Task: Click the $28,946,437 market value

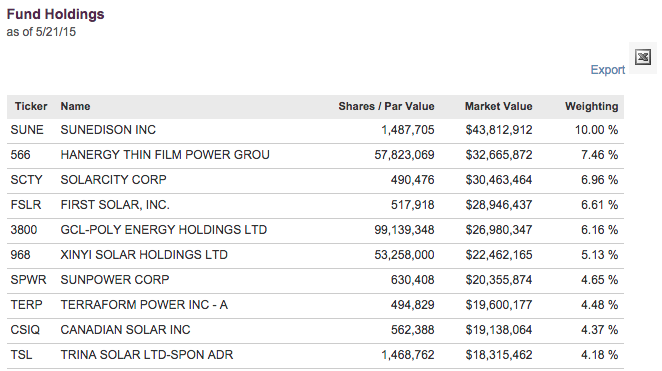Action: point(499,205)
